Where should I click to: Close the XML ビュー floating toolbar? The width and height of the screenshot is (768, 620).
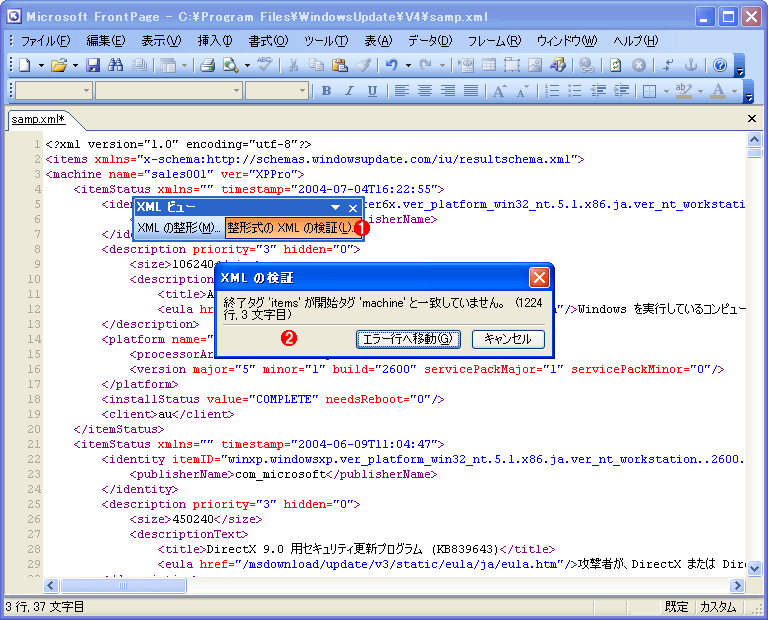tap(353, 208)
